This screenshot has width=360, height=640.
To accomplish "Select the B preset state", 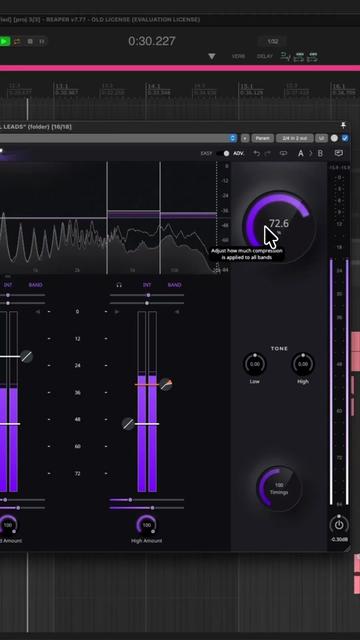I will tap(320, 153).
